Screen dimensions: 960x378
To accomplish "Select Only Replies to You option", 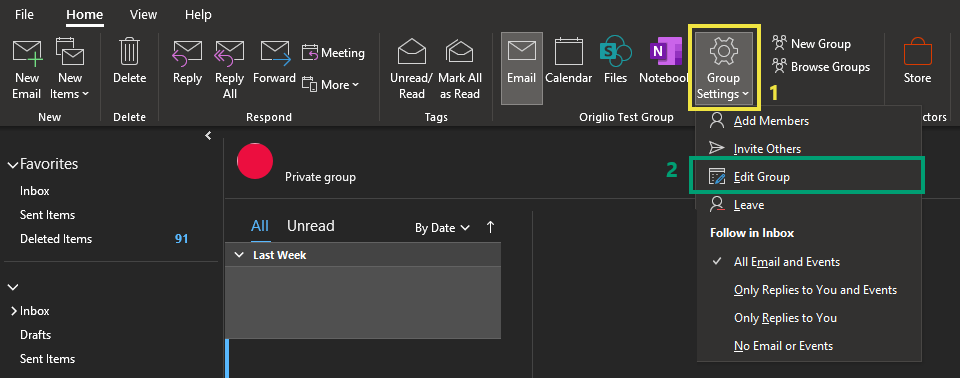I will click(808, 318).
